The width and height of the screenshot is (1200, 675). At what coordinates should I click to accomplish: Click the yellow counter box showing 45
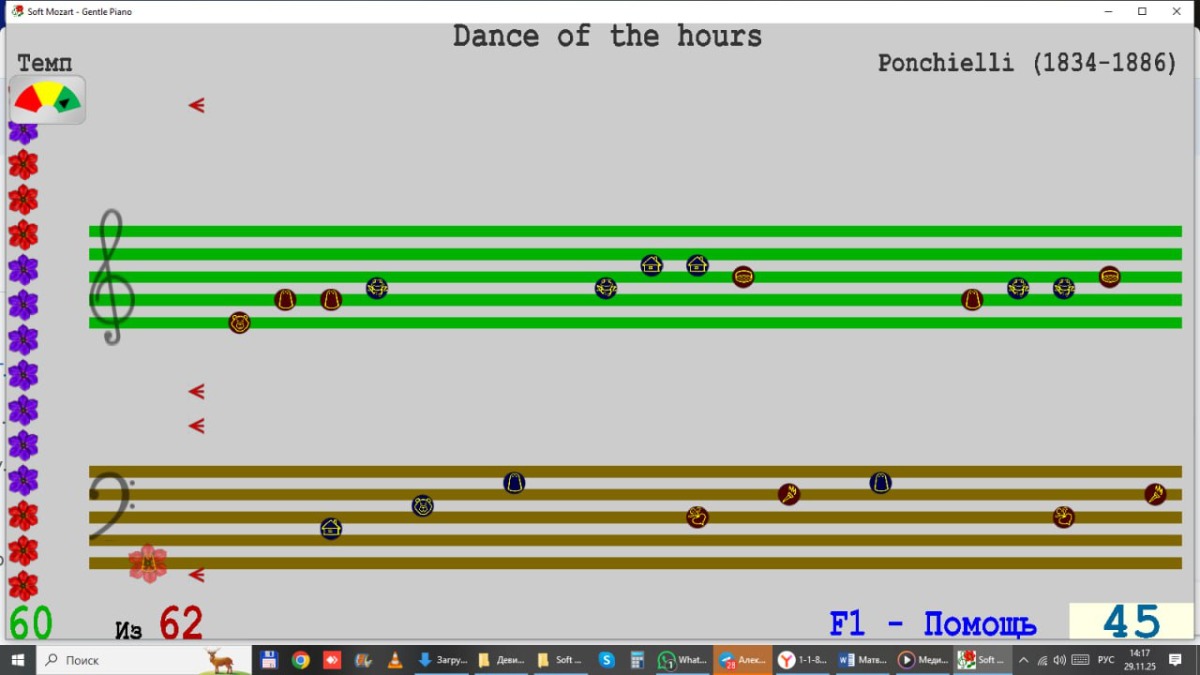pyautogui.click(x=1131, y=622)
